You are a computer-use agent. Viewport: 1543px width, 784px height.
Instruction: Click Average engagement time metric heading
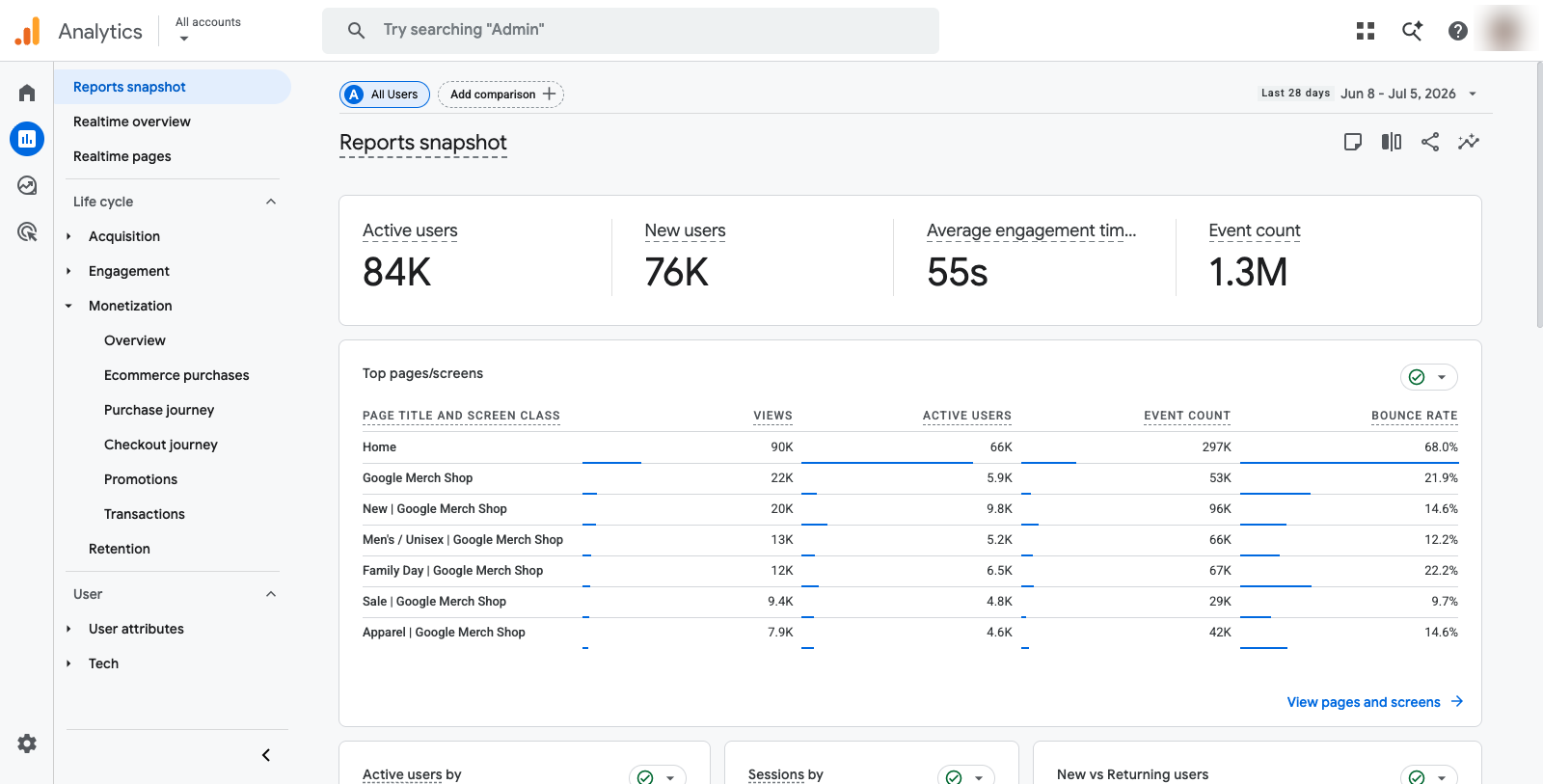tap(1032, 230)
